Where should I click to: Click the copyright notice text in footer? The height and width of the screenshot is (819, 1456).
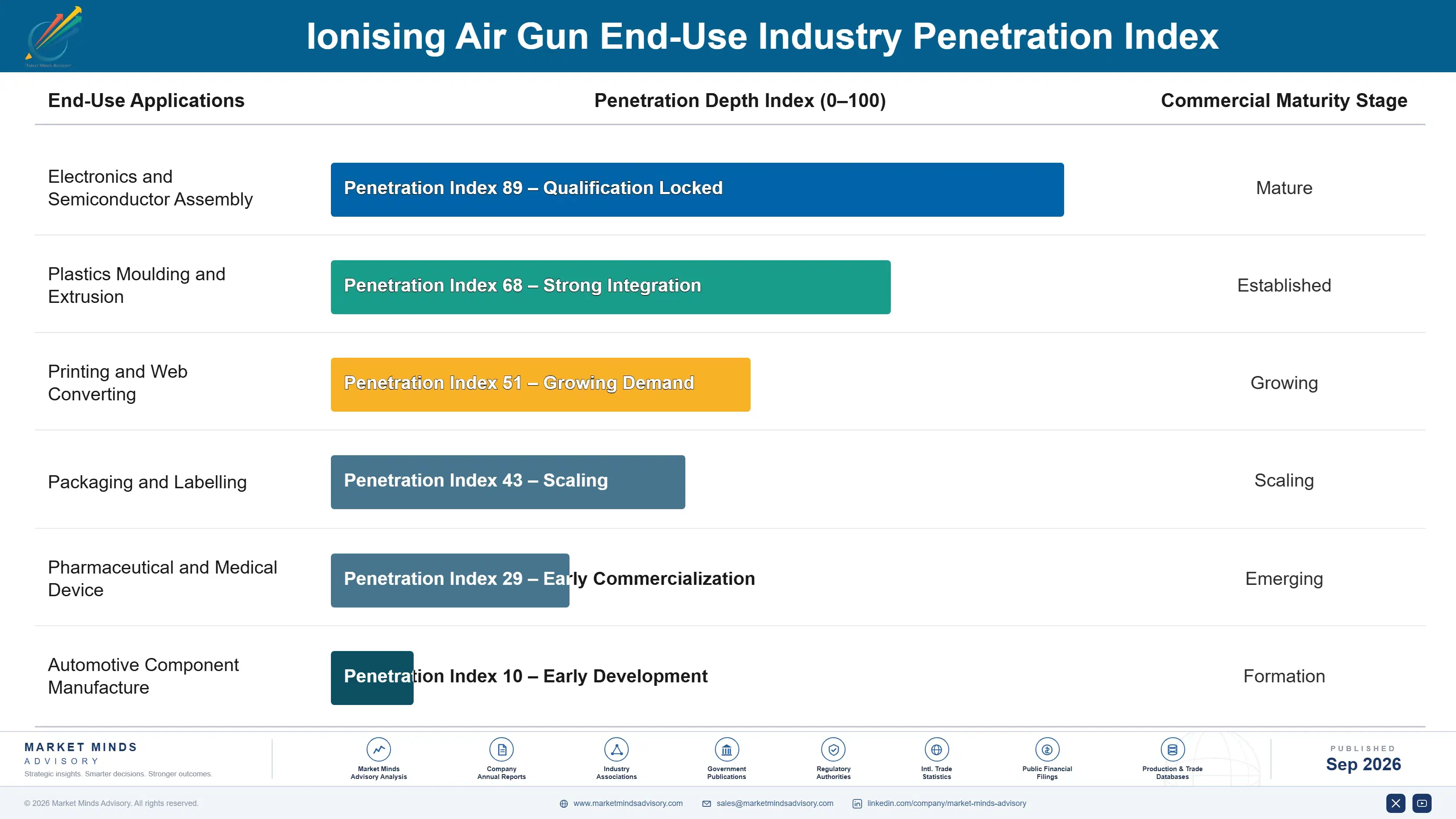pos(111,803)
